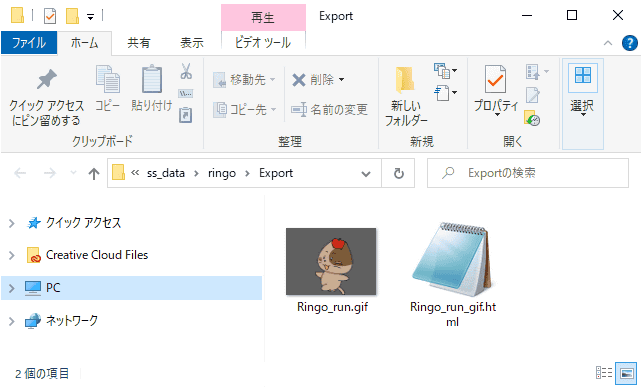Collapse the ribbon with caret arrow

[608, 43]
